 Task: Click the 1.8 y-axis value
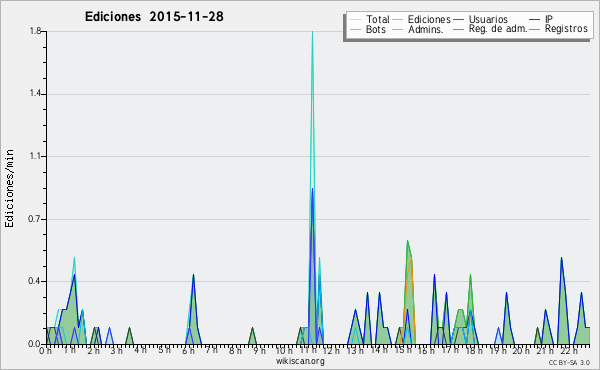[35, 31]
